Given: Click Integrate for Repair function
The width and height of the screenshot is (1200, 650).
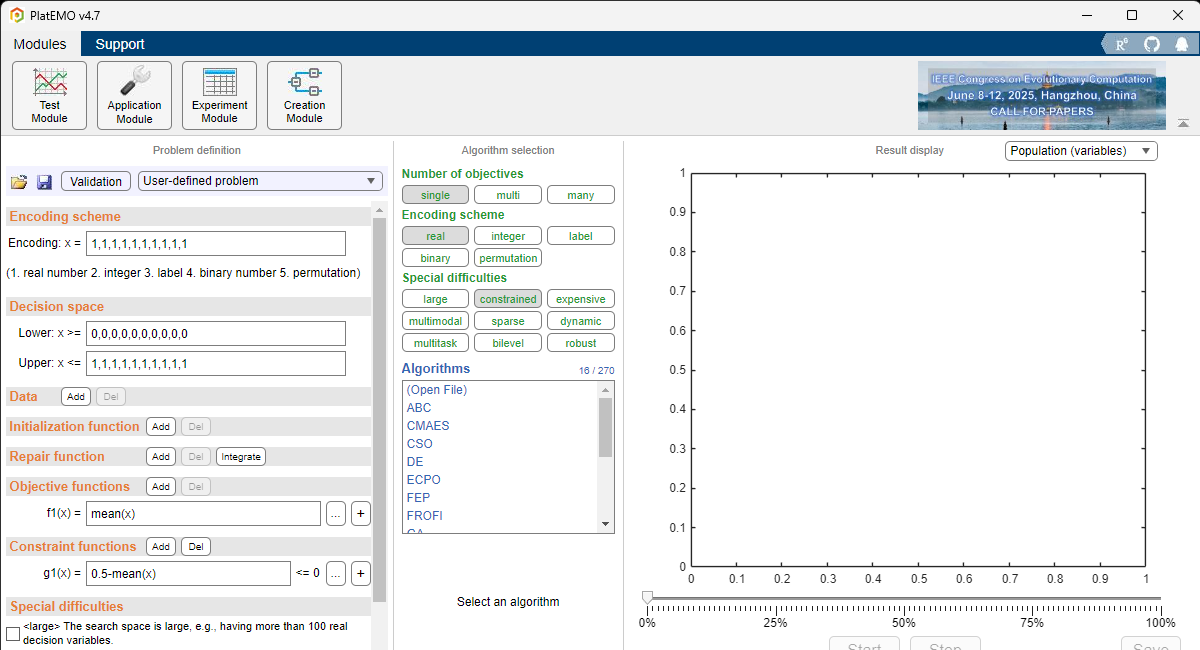Looking at the screenshot, I should point(241,457).
